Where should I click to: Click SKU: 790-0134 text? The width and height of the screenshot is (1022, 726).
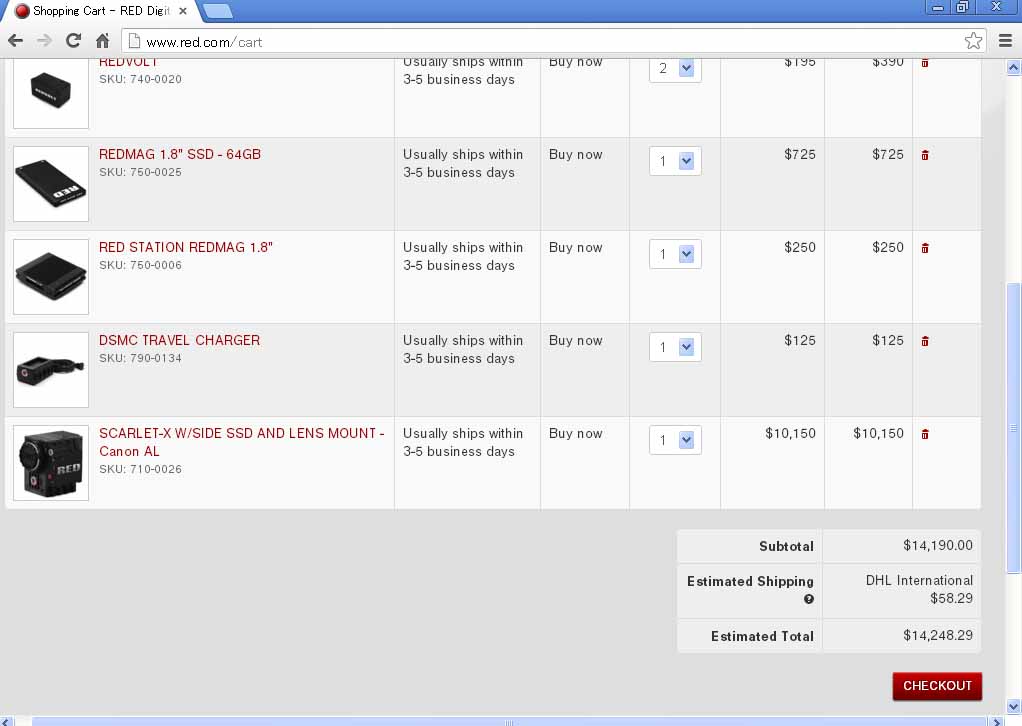[140, 358]
